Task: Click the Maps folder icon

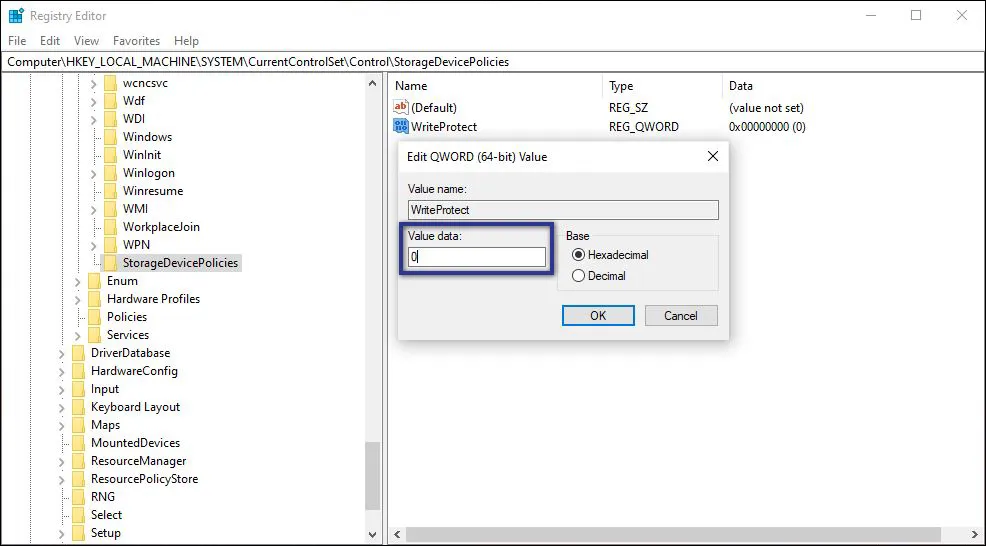Action: tap(79, 425)
